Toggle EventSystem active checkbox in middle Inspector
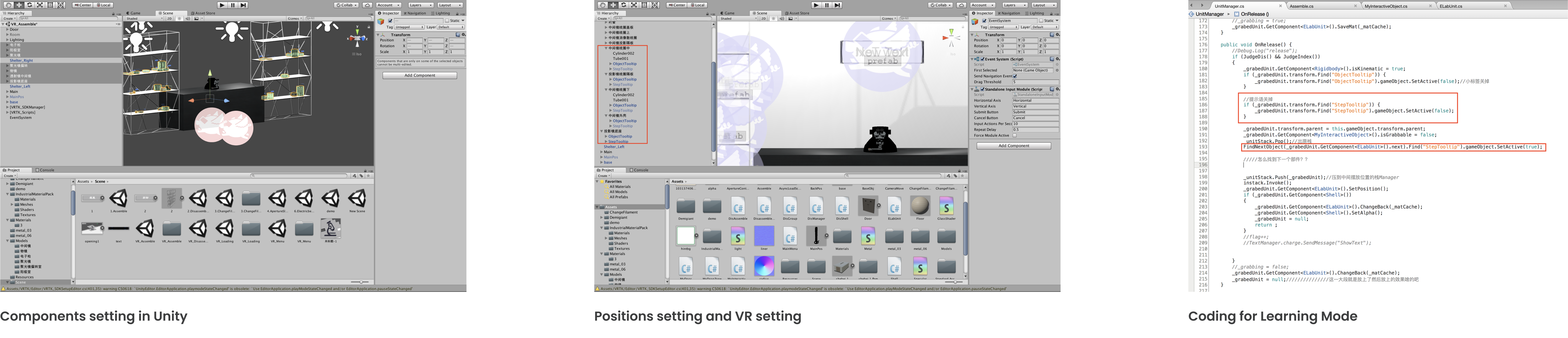The width and height of the screenshot is (1568, 338). (984, 21)
